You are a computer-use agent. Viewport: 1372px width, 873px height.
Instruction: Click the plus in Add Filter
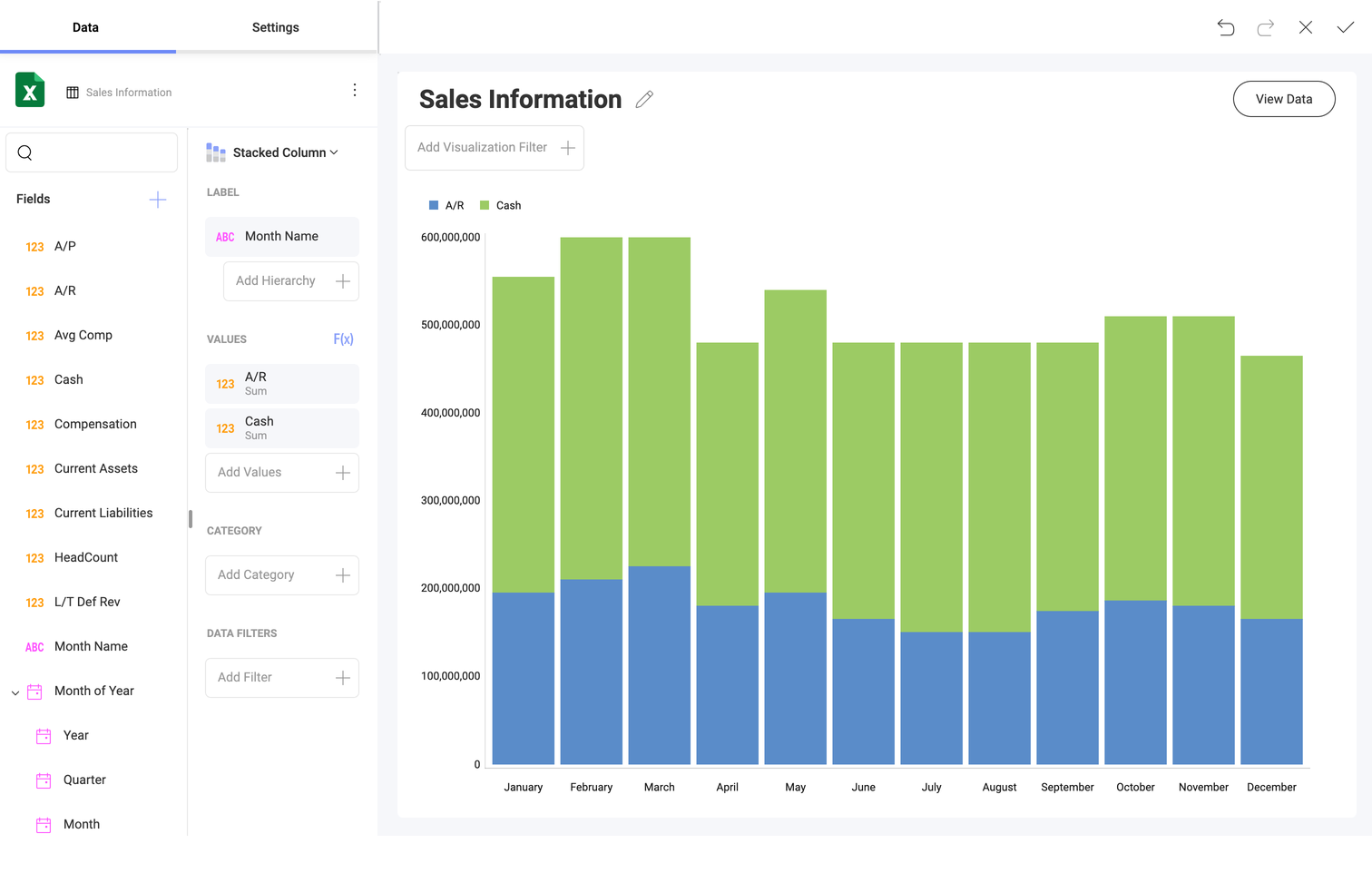343,678
